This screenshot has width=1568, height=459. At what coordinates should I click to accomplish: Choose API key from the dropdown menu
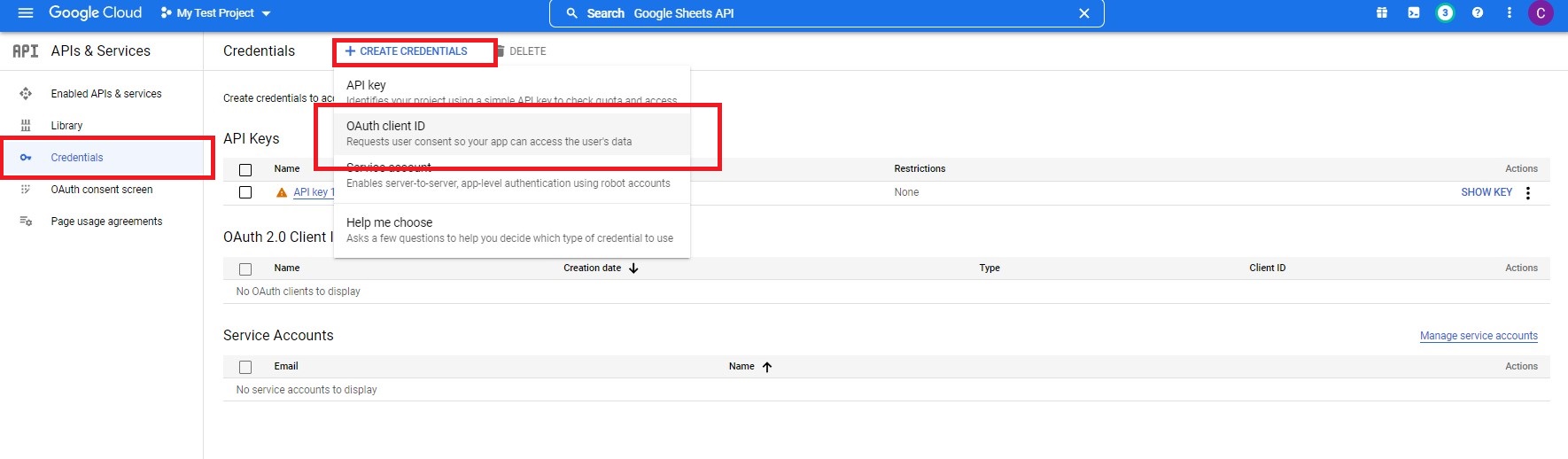coord(512,92)
